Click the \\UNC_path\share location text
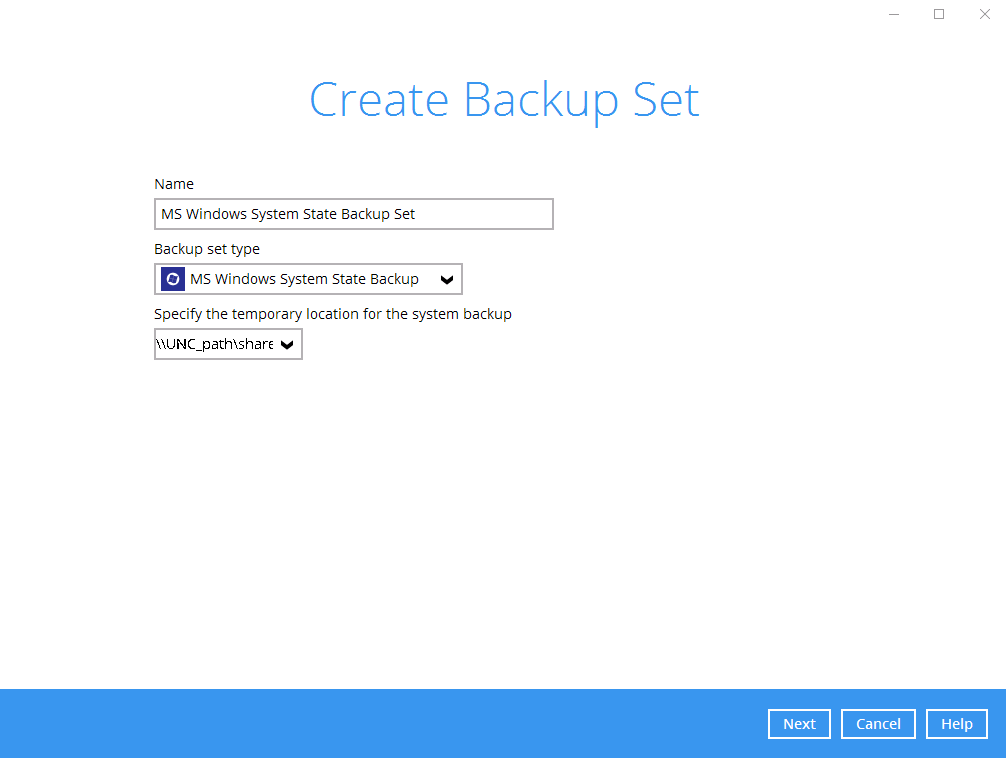The height and width of the screenshot is (758, 1006). coord(215,345)
